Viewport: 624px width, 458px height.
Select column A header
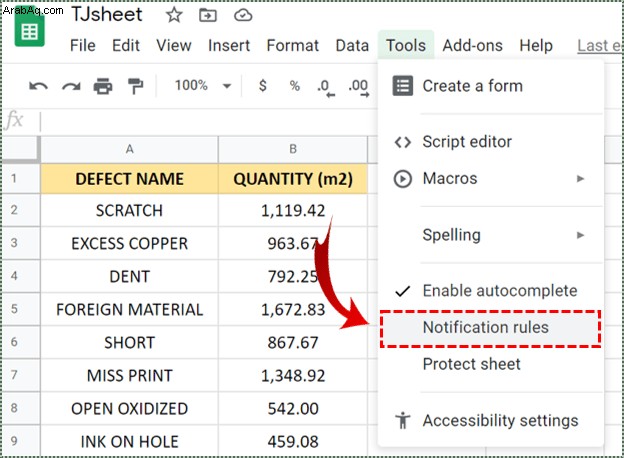click(129, 149)
